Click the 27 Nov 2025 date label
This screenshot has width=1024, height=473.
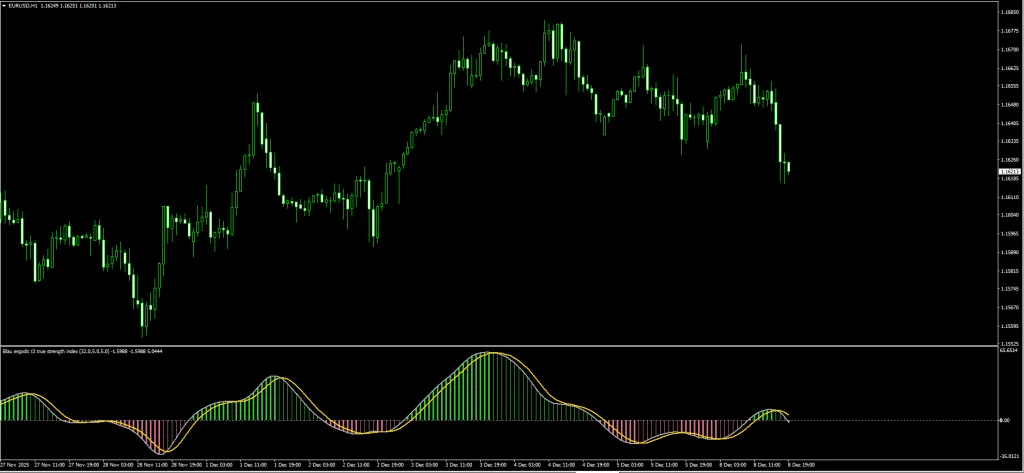click(16, 465)
